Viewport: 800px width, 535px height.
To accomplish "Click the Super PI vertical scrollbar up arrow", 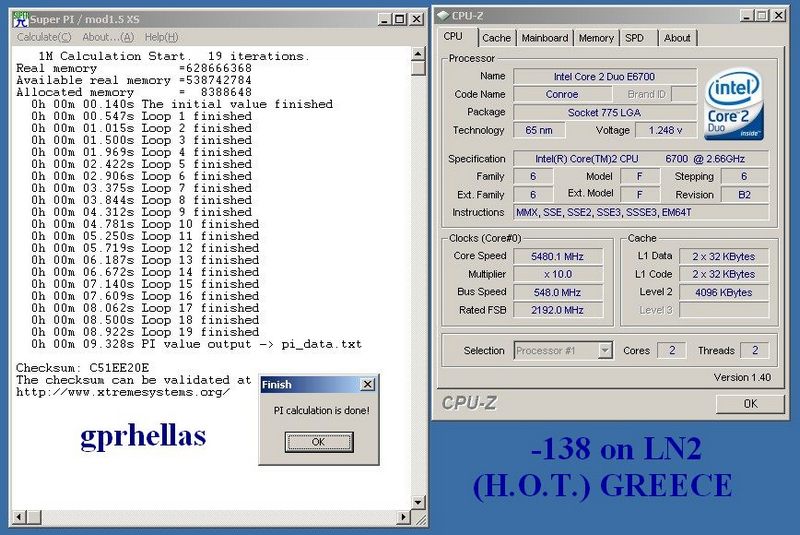I will [418, 53].
